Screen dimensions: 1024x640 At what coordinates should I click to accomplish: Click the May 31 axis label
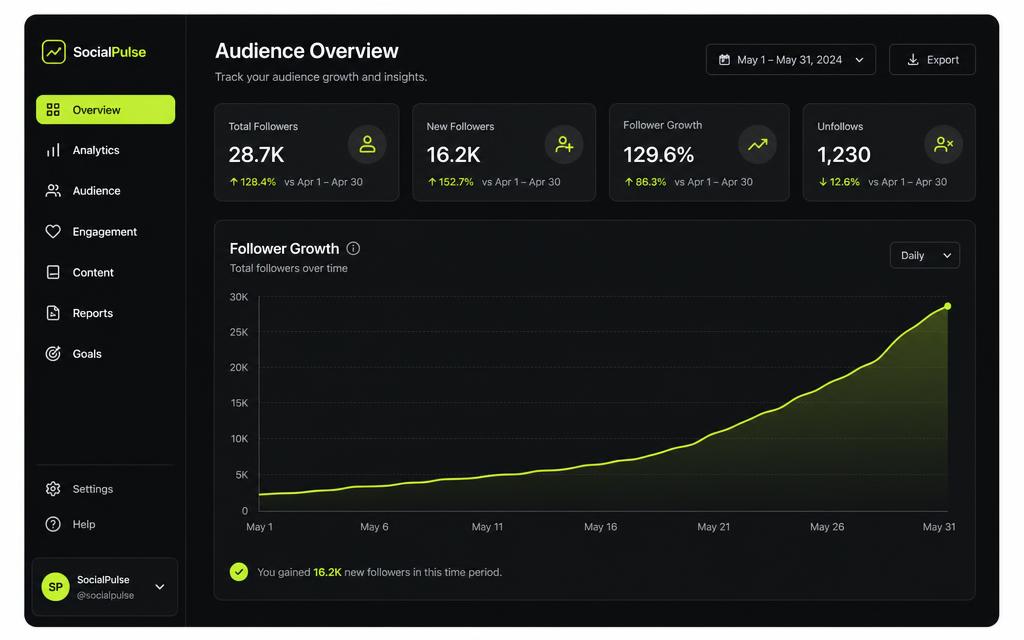coord(938,526)
